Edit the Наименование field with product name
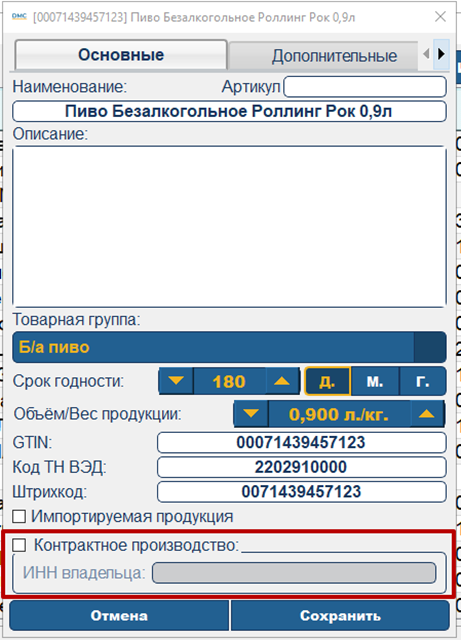Viewport: 461px width, 640px height. 229,111
